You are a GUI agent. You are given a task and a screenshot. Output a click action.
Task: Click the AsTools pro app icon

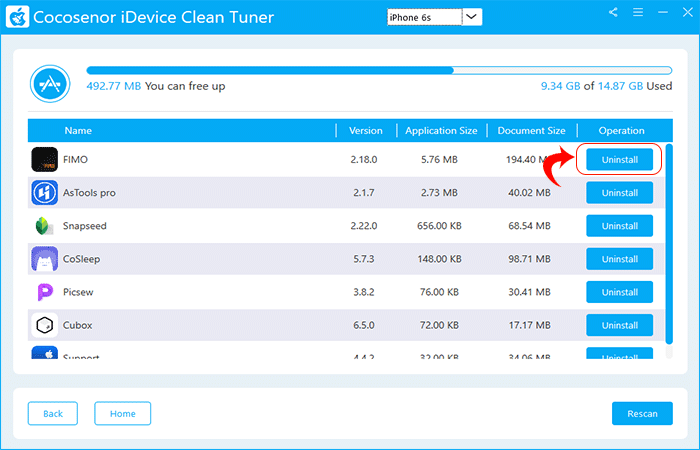(x=45, y=192)
